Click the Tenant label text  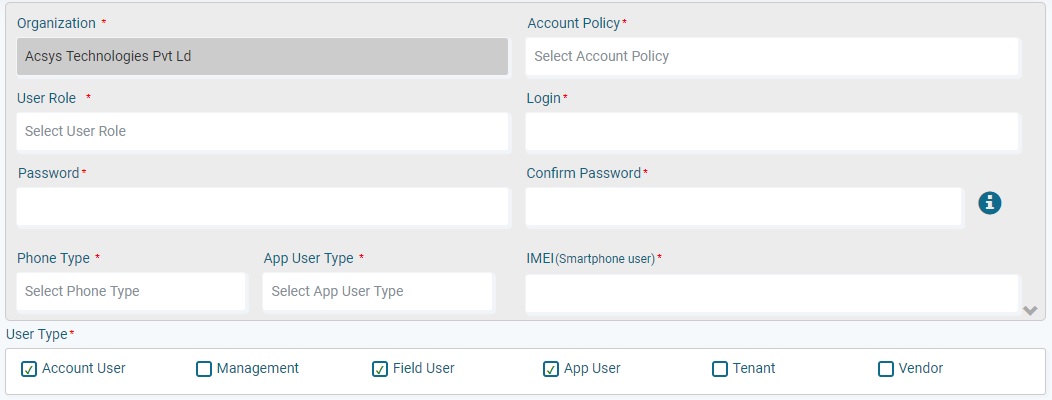click(753, 368)
